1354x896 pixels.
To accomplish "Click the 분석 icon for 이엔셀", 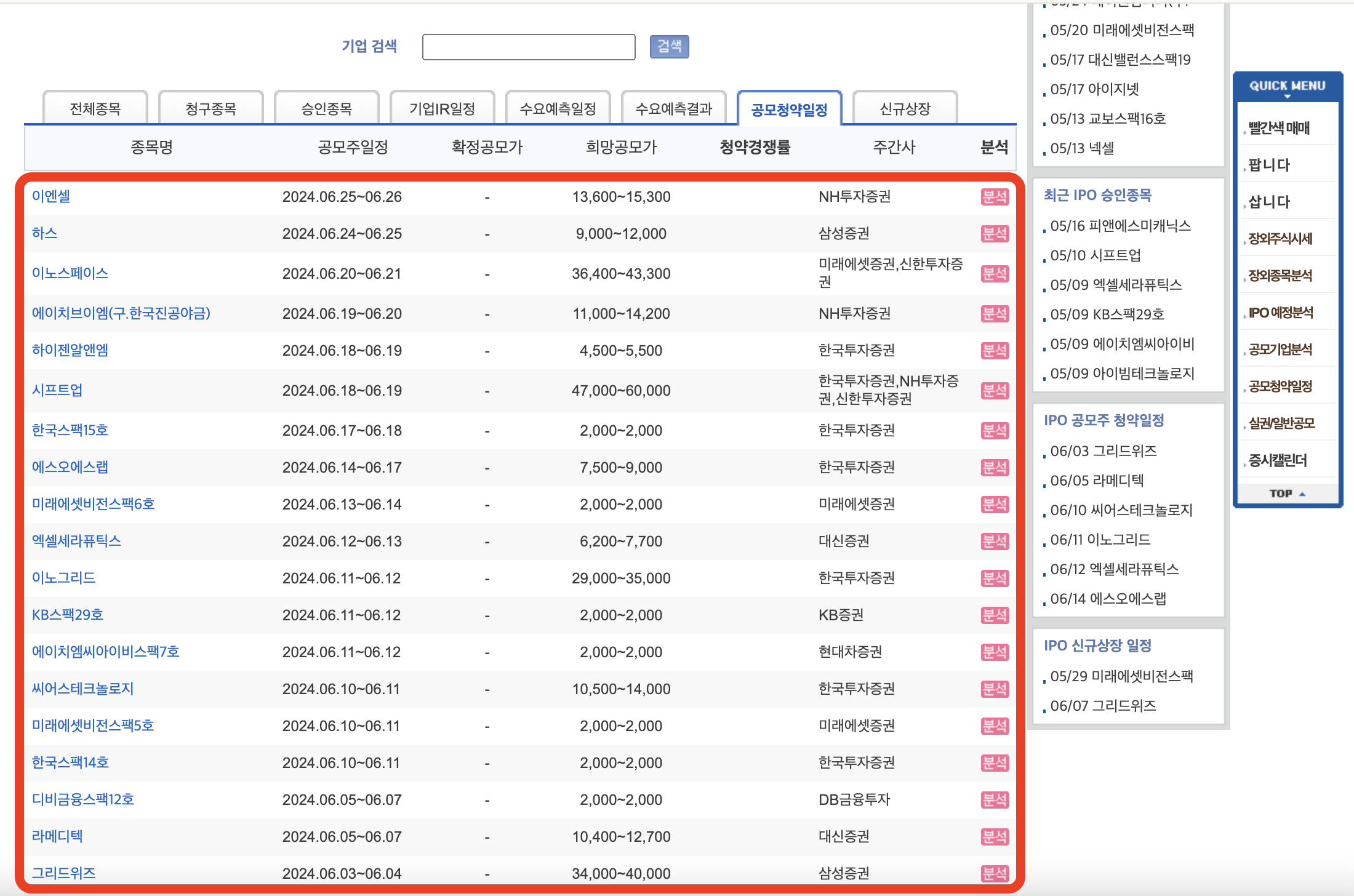I will (994, 197).
